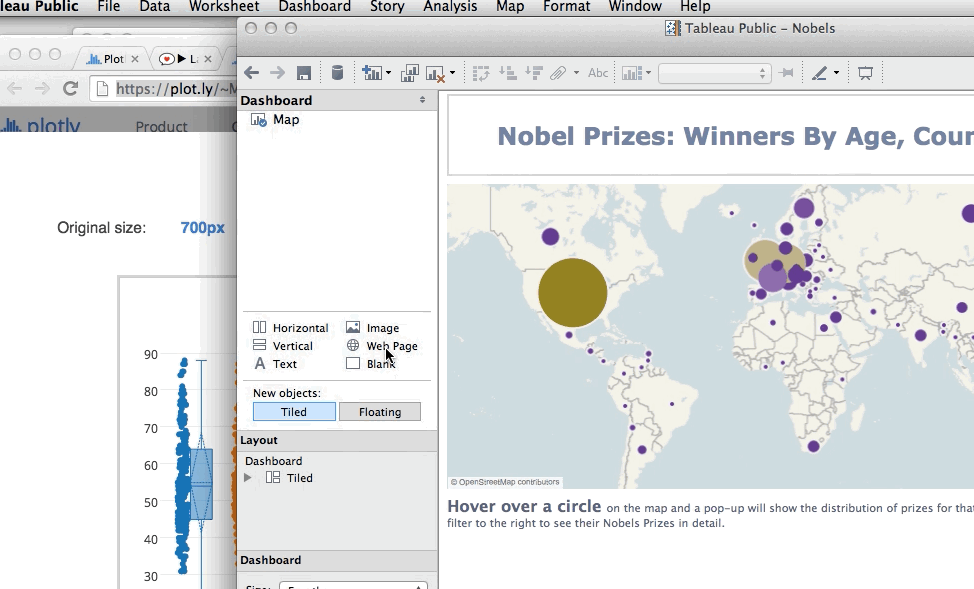The height and width of the screenshot is (589, 974).
Task: Open the clear sheet dropdown arrow
Action: tap(452, 73)
